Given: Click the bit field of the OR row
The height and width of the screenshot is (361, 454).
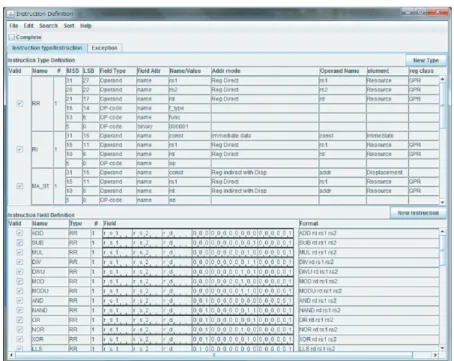Looking at the screenshot, I should 198,320.
